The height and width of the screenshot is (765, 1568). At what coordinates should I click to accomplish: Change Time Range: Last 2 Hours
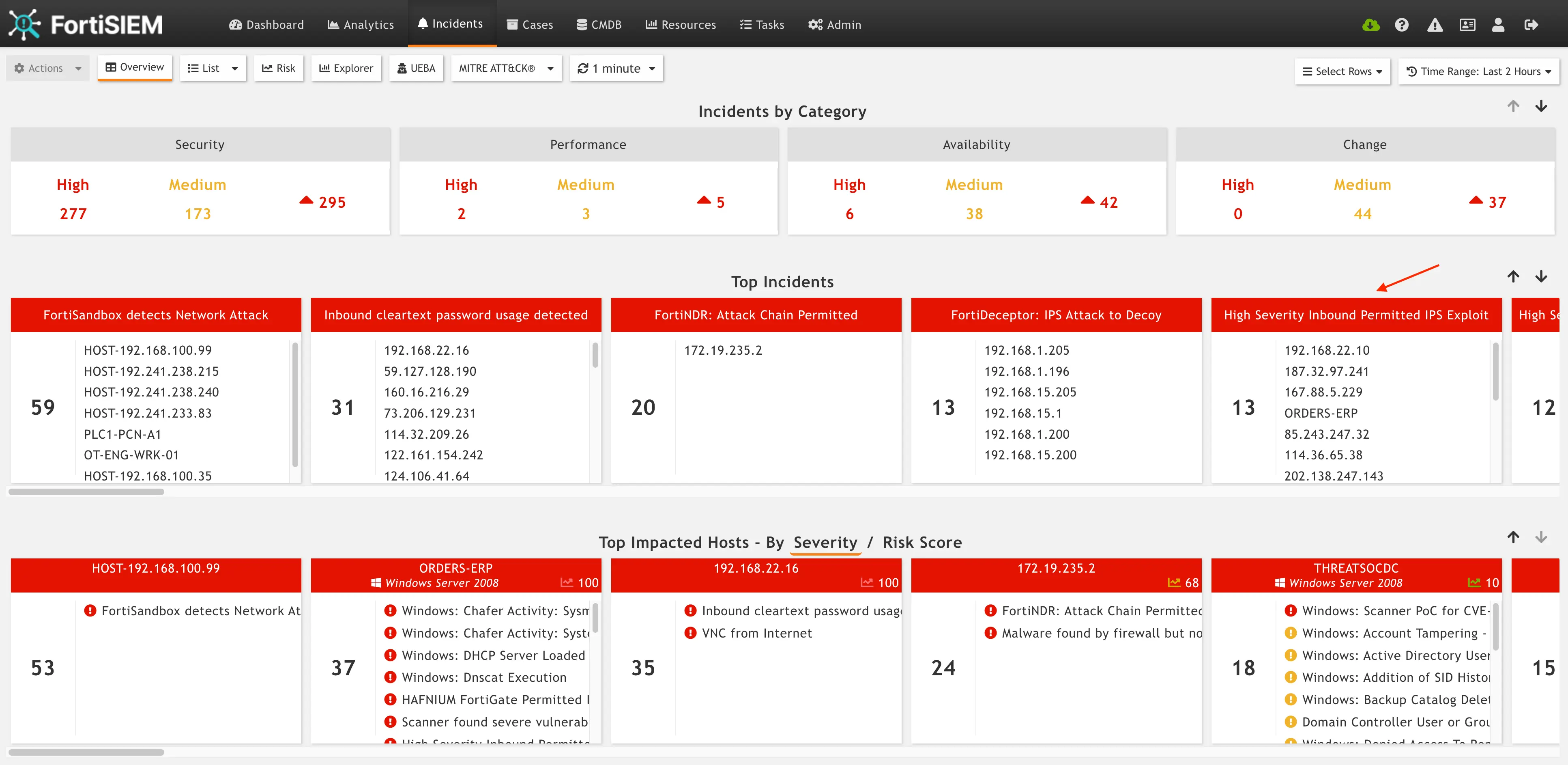coord(1478,71)
